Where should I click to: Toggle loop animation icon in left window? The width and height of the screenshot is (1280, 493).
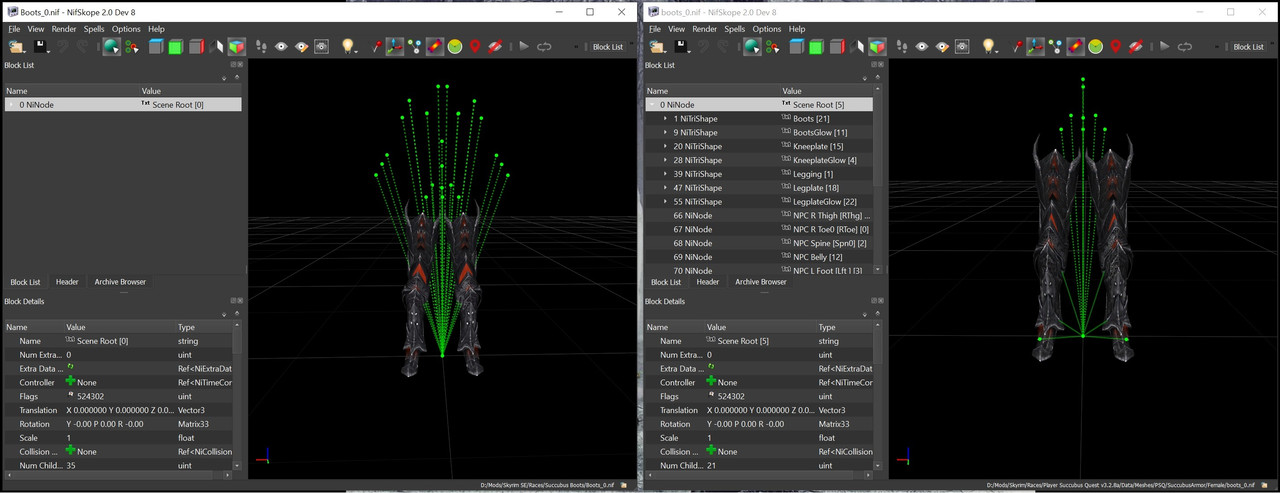(x=544, y=46)
